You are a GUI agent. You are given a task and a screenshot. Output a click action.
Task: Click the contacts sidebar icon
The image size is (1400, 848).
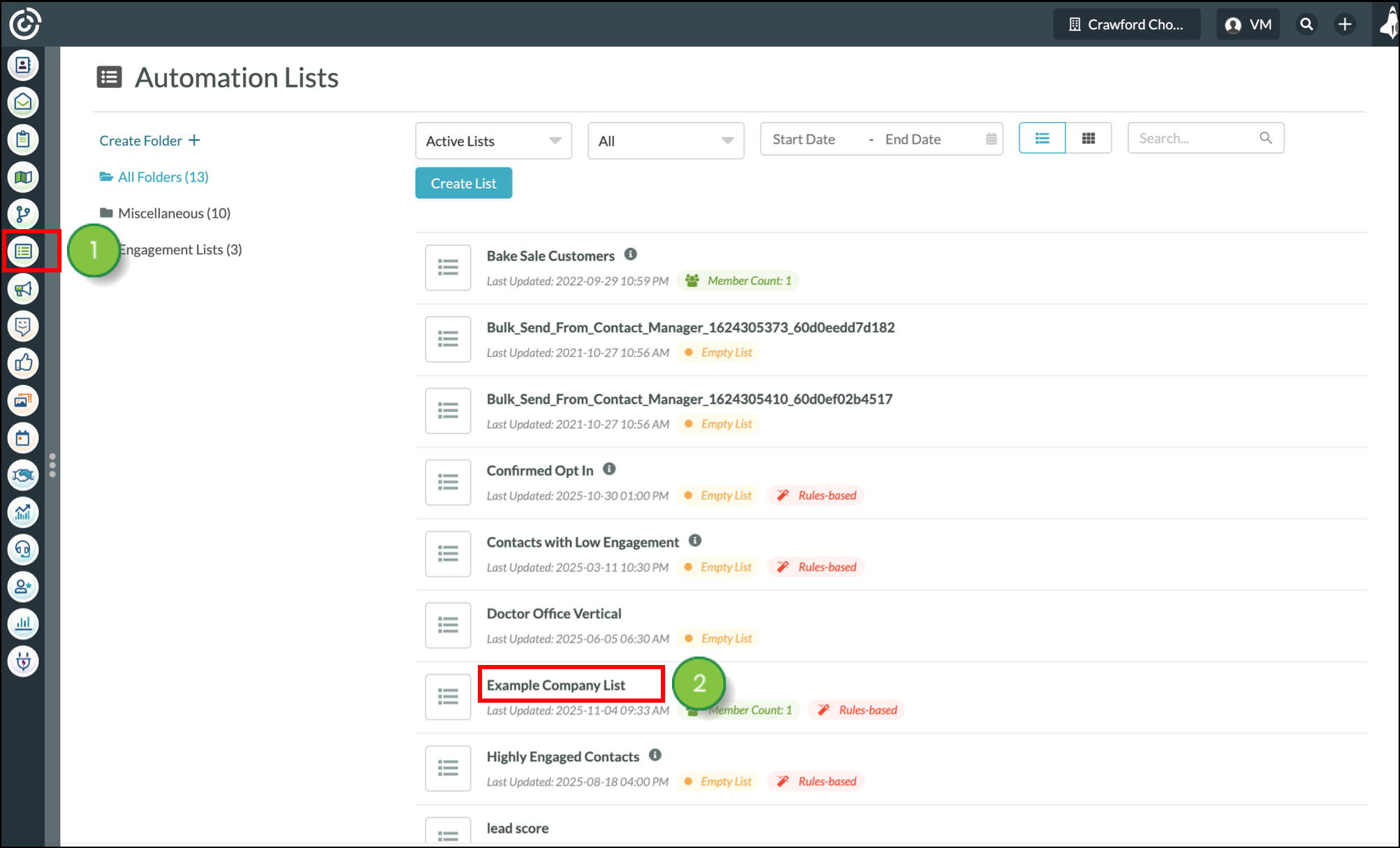pos(23,65)
